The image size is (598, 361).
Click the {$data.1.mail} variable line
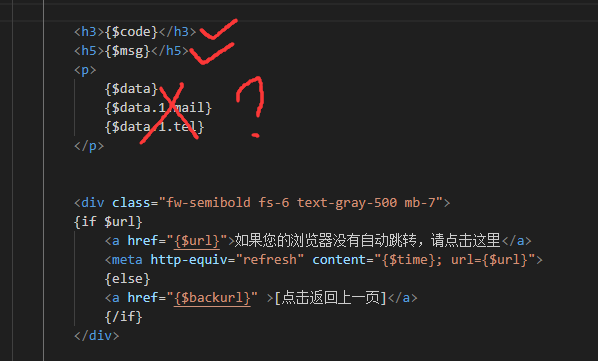tap(158, 108)
